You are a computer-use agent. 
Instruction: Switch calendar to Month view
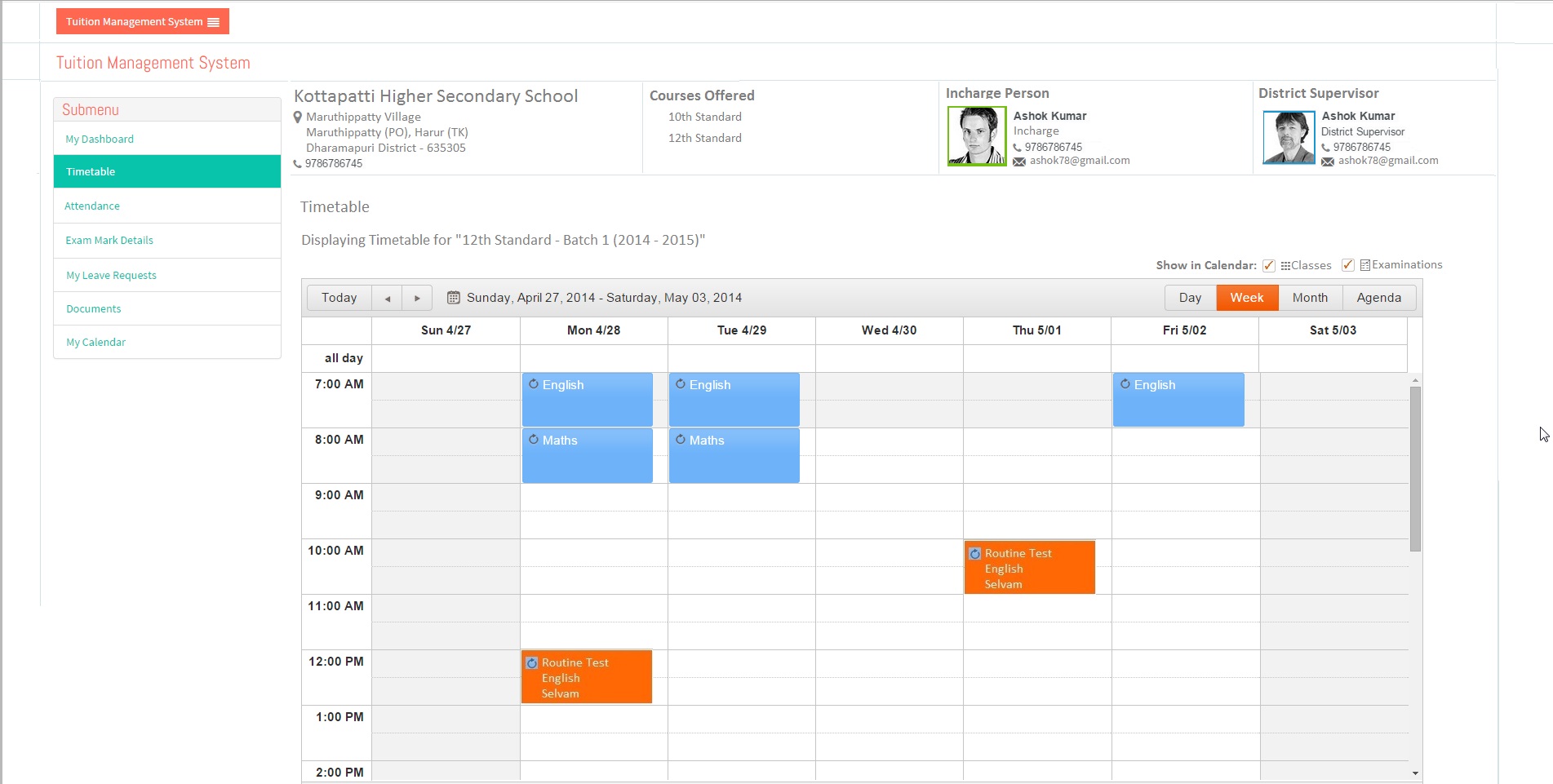[x=1310, y=298]
